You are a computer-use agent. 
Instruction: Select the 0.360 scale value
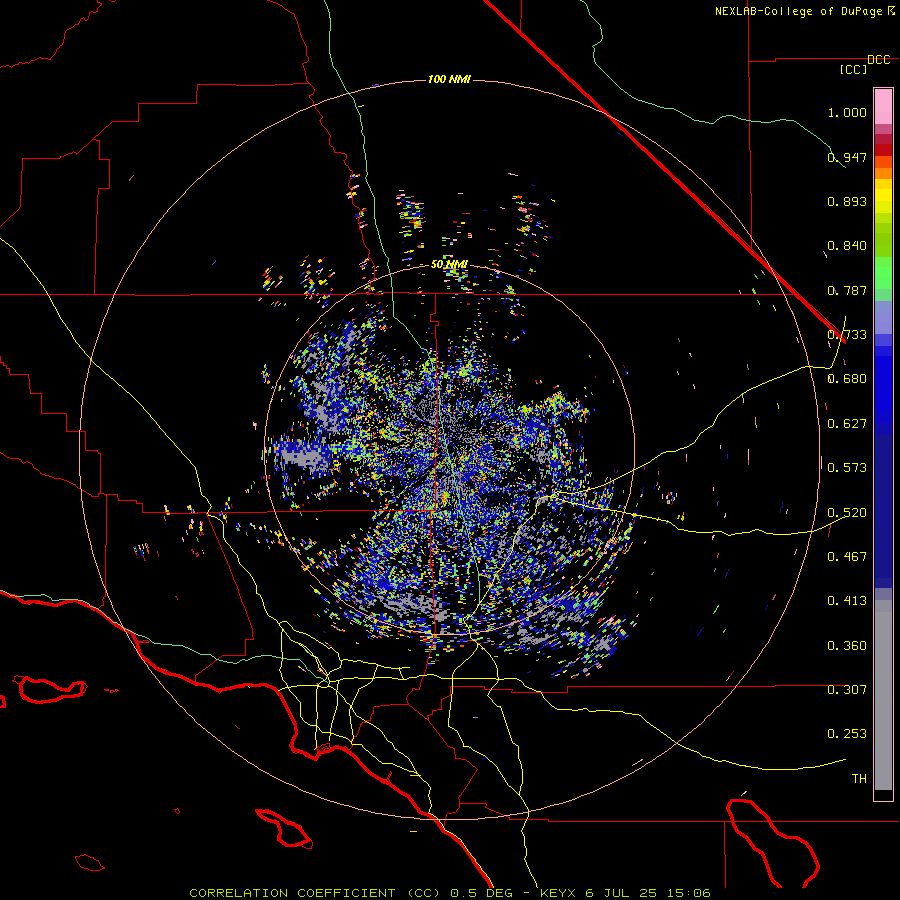(847, 646)
